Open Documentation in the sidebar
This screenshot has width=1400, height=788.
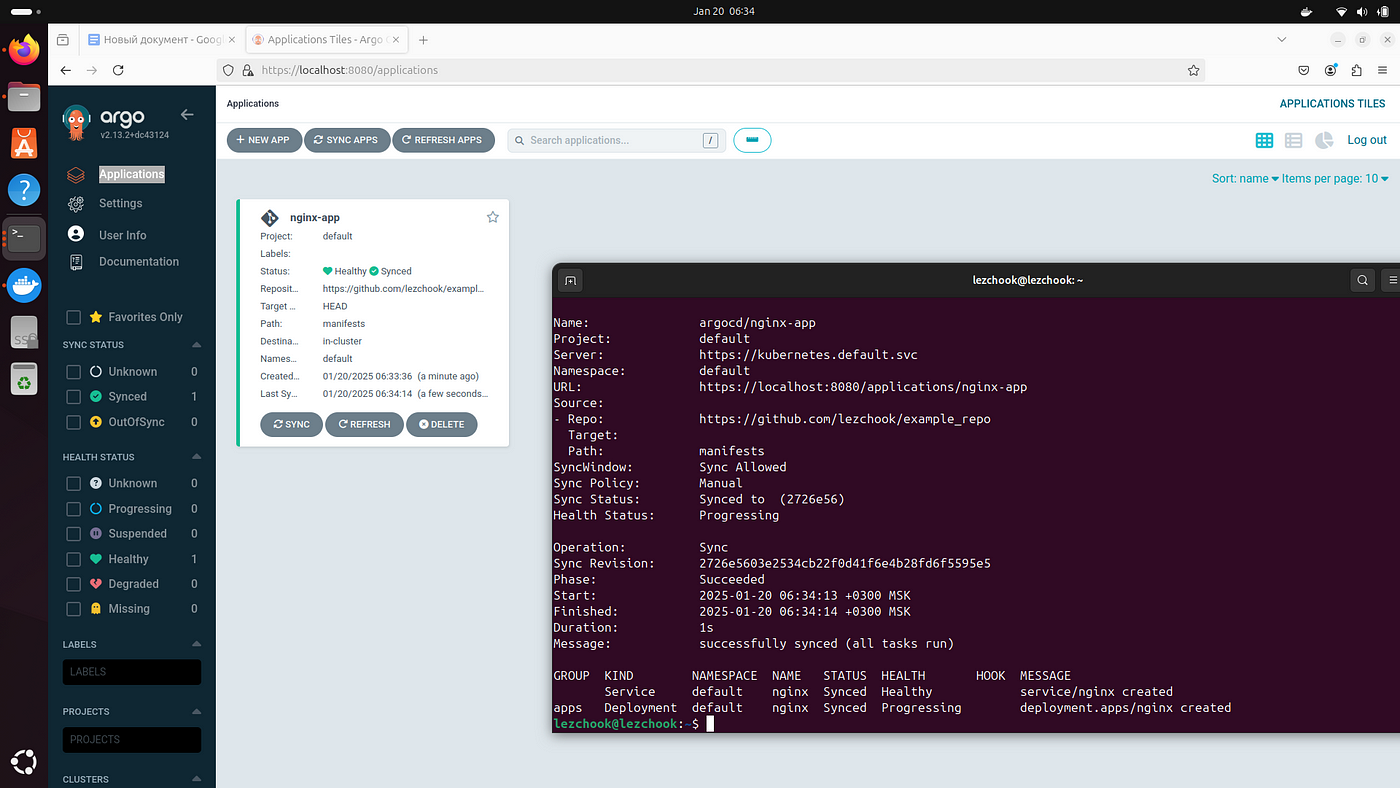coord(139,262)
